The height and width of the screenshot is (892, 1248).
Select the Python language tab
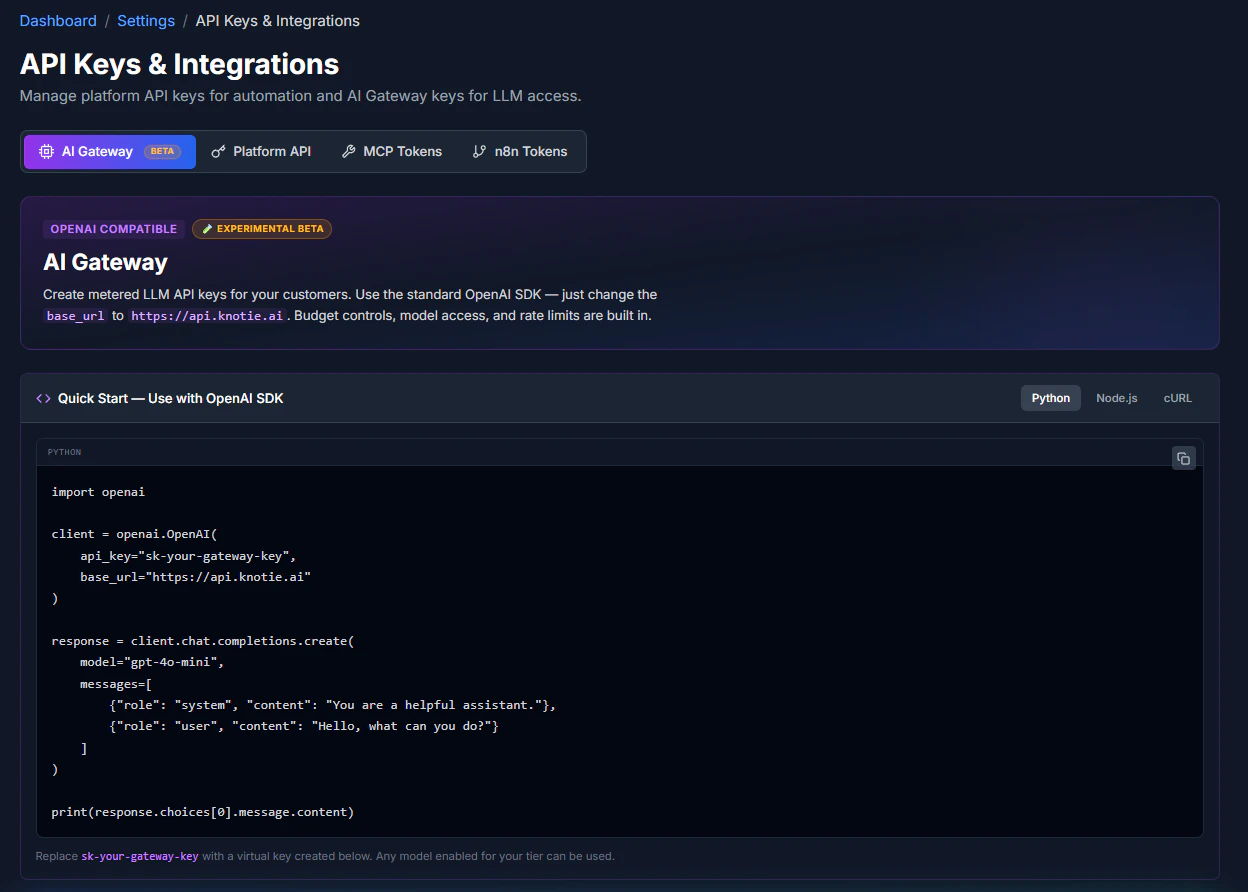tap(1050, 397)
